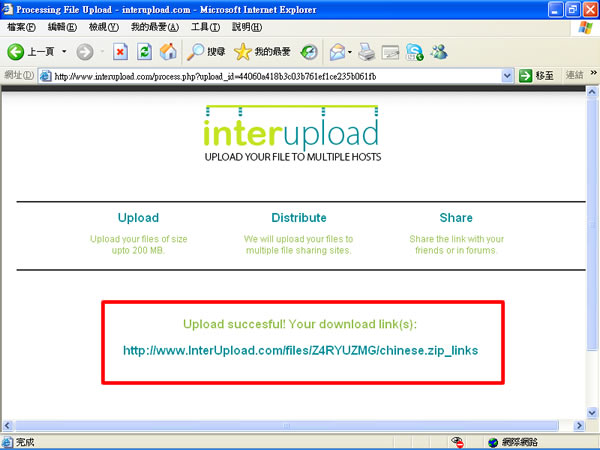The width and height of the screenshot is (600, 450).
Task: Open the Mail button dropdown arrow
Action: [x=350, y=52]
